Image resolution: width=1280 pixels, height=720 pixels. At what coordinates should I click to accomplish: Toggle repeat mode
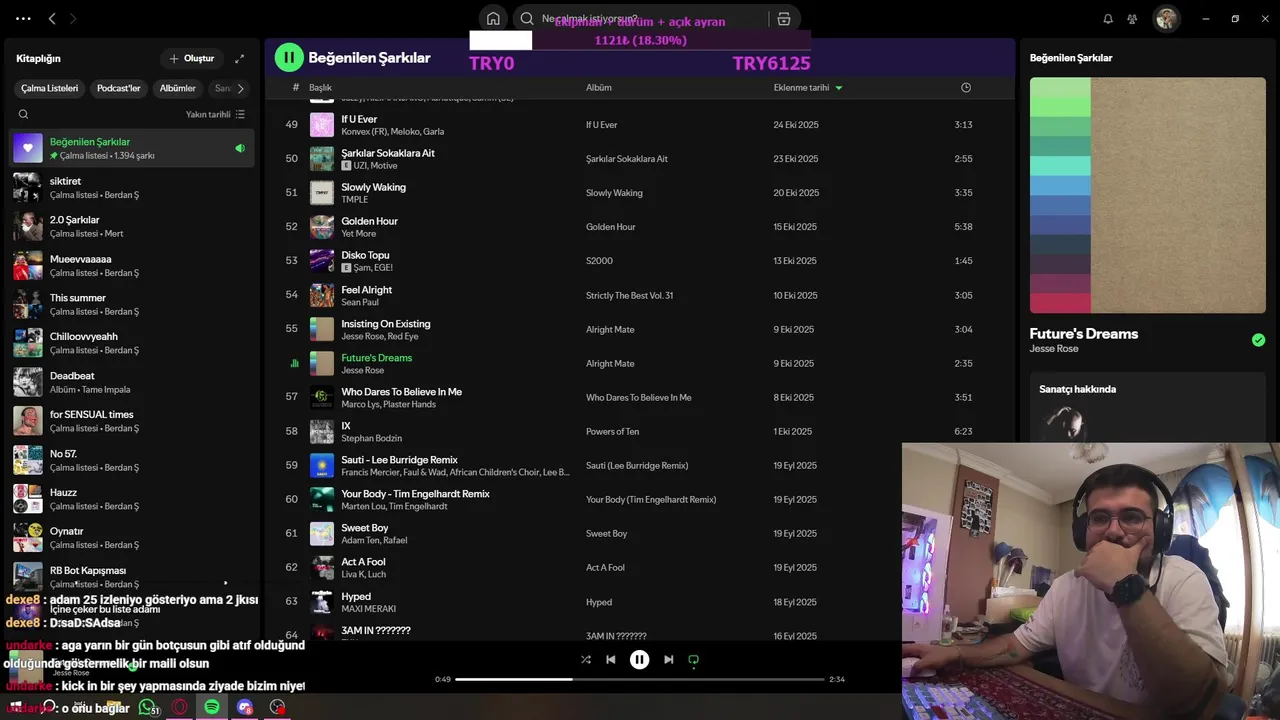[x=693, y=659]
